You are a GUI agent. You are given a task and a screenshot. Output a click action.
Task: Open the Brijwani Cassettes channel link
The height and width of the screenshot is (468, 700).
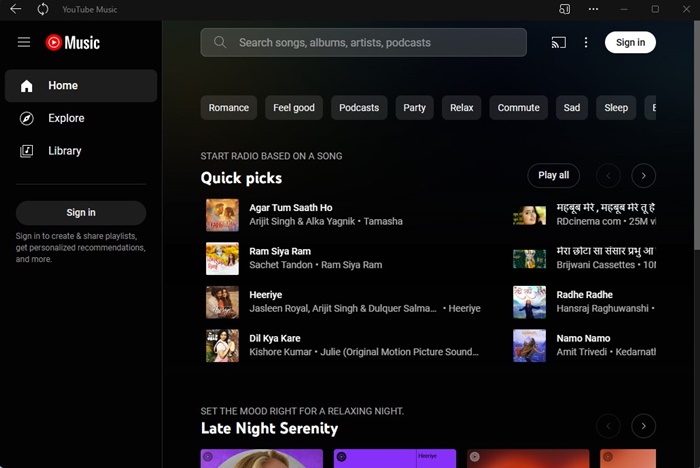(596, 265)
